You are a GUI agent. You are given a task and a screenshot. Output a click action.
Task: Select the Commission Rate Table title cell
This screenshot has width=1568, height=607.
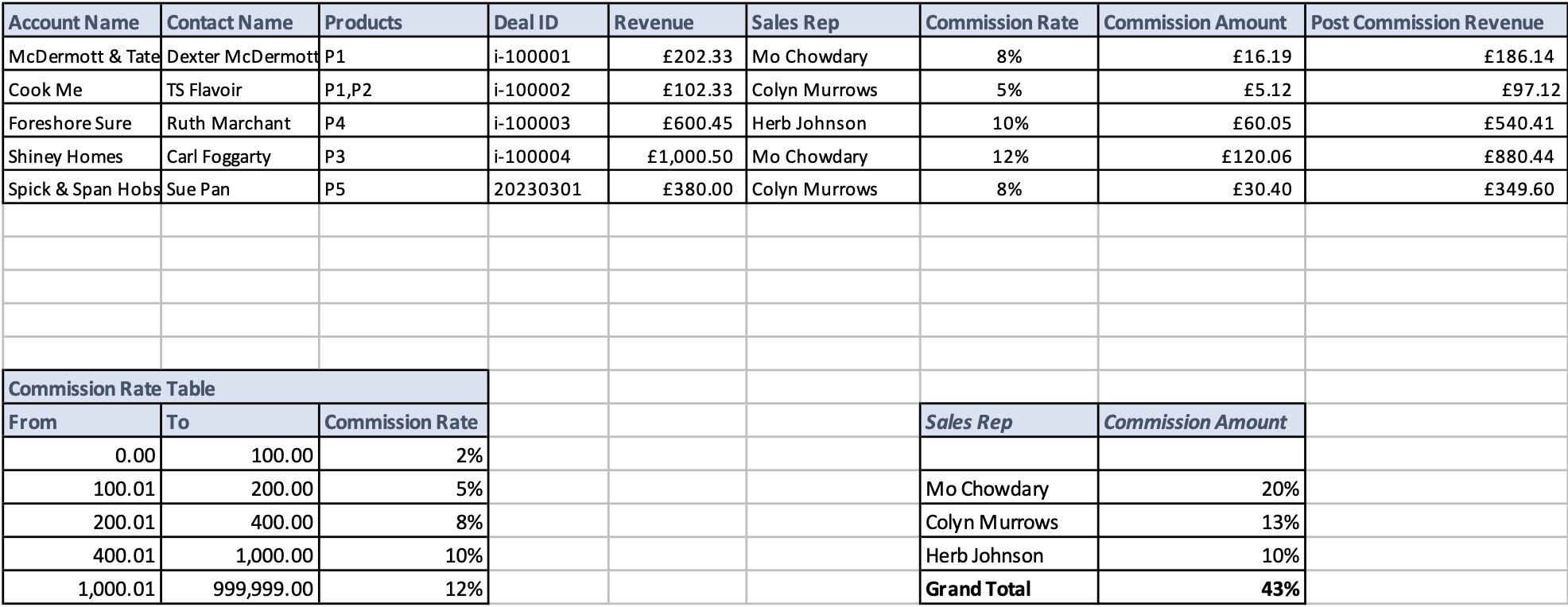click(x=245, y=389)
